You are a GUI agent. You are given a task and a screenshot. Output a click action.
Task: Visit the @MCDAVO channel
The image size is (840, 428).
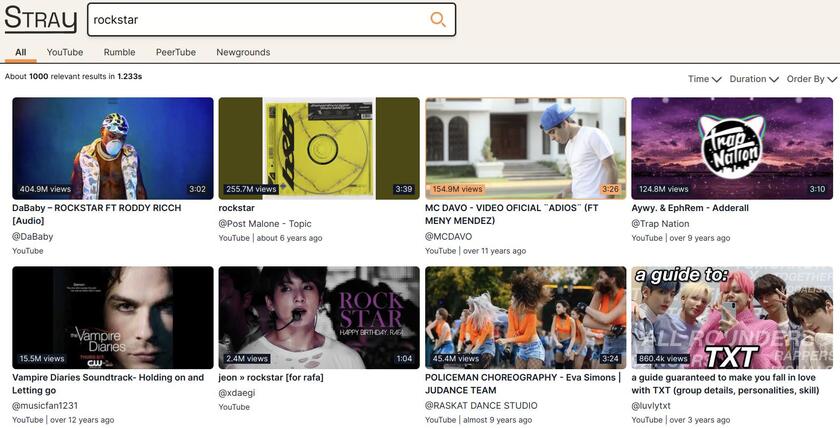coord(448,236)
